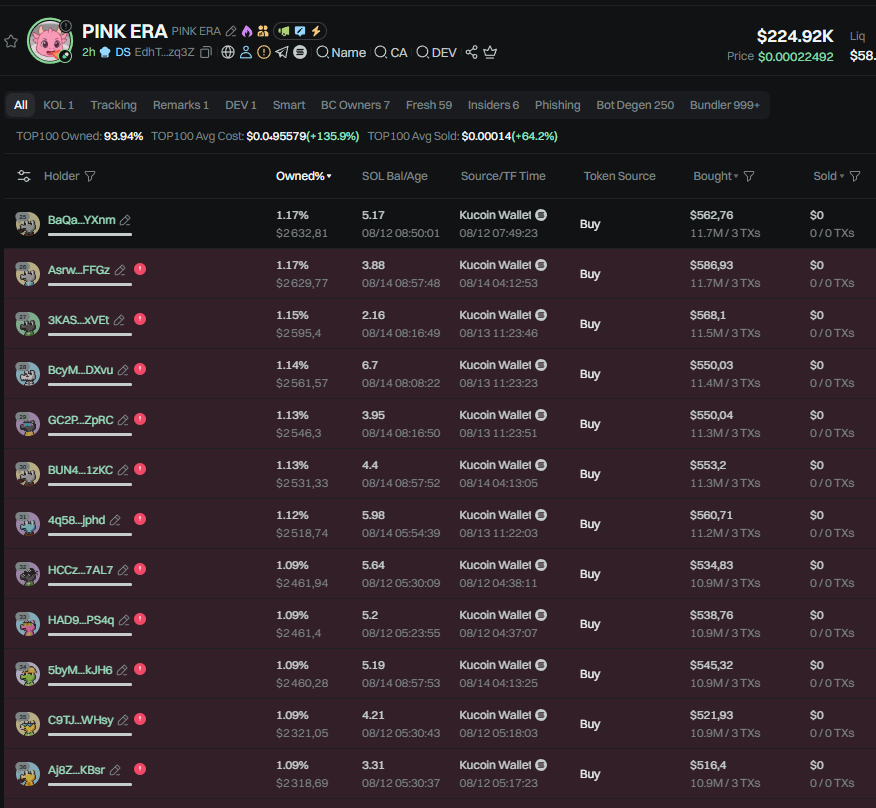Click the pencil edit icon beside PINK ERA
The height and width of the screenshot is (808, 876).
coord(231,31)
